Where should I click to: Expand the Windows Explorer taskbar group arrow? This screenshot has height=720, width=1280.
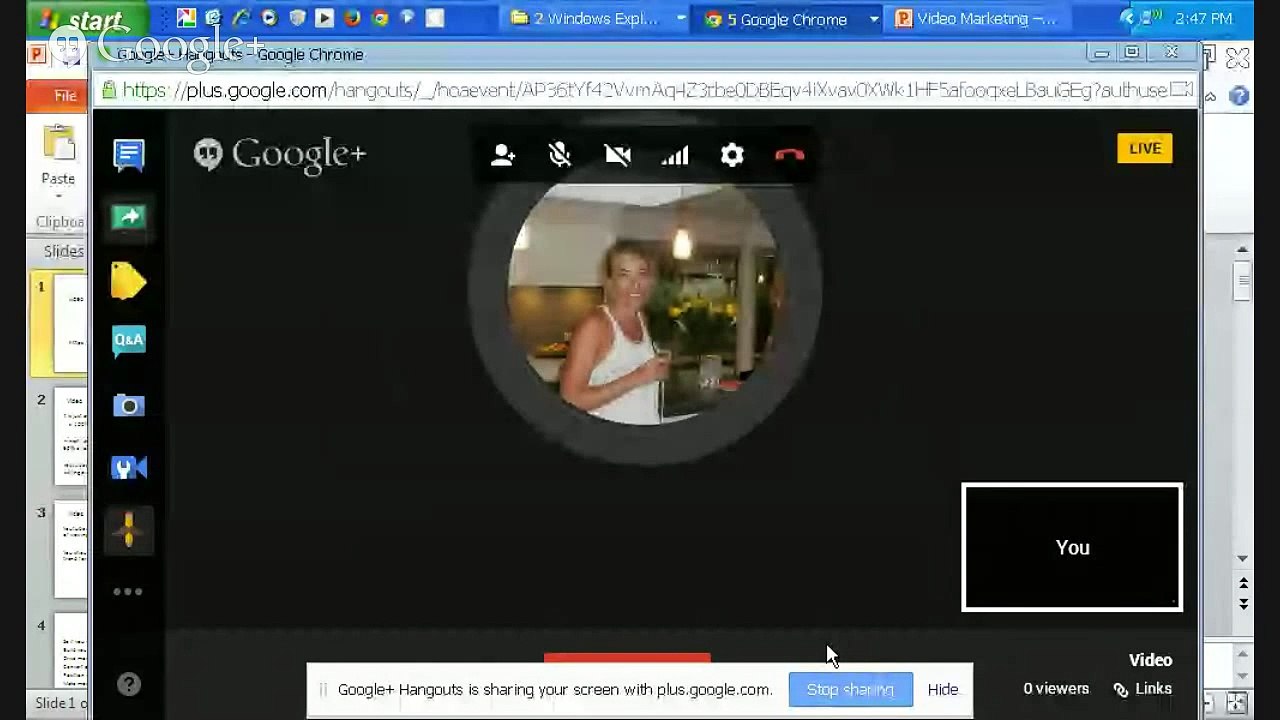(x=681, y=19)
